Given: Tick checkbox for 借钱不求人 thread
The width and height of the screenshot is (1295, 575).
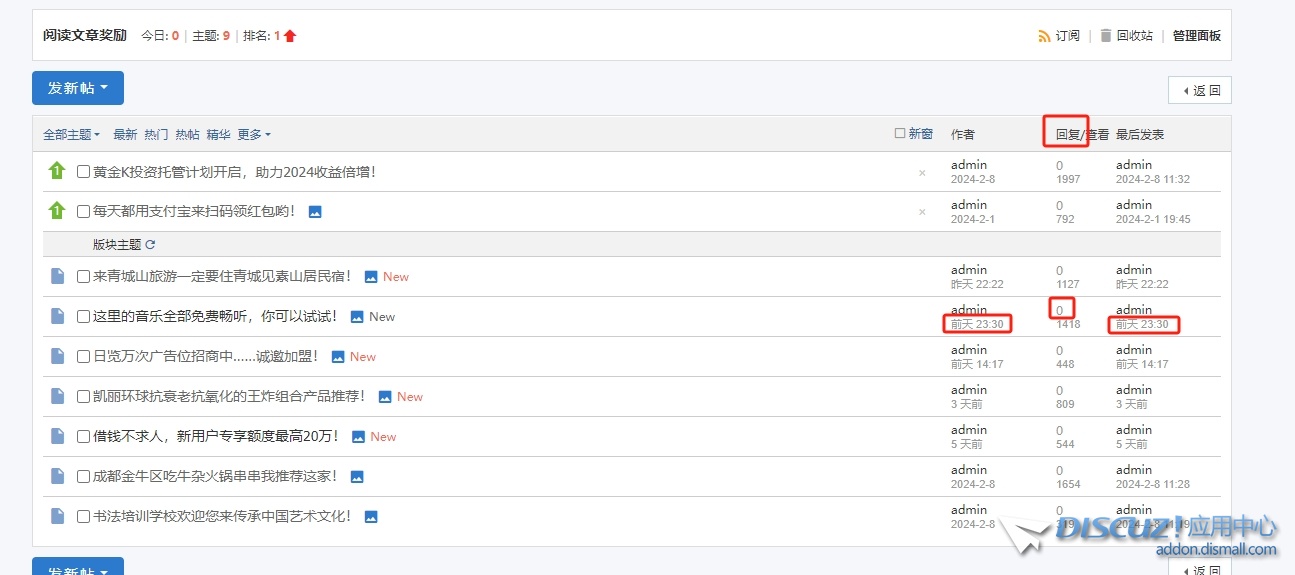Looking at the screenshot, I should coord(84,437).
